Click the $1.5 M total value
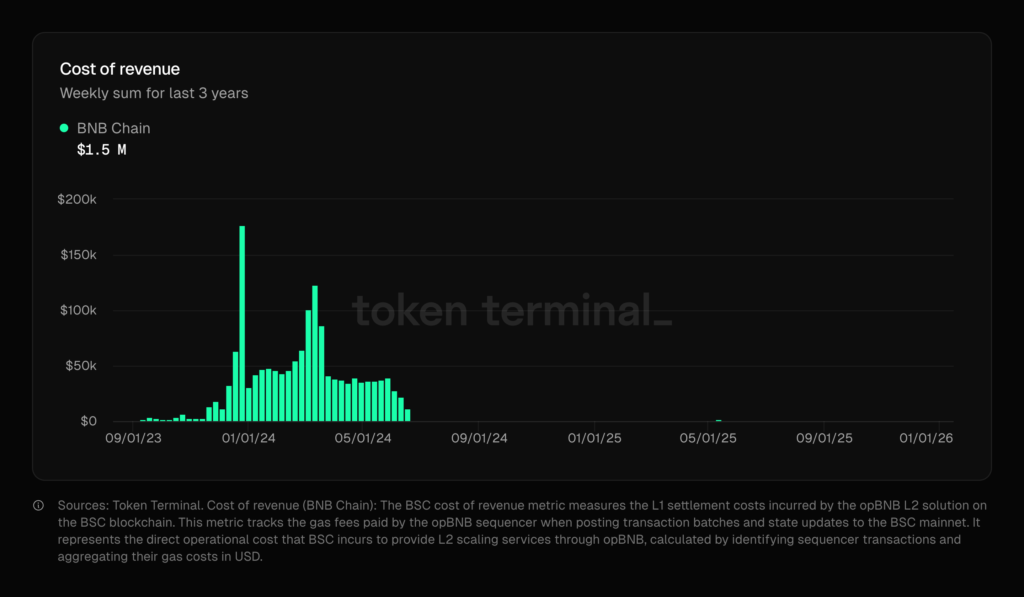The width and height of the screenshot is (1024, 597). tap(101, 150)
